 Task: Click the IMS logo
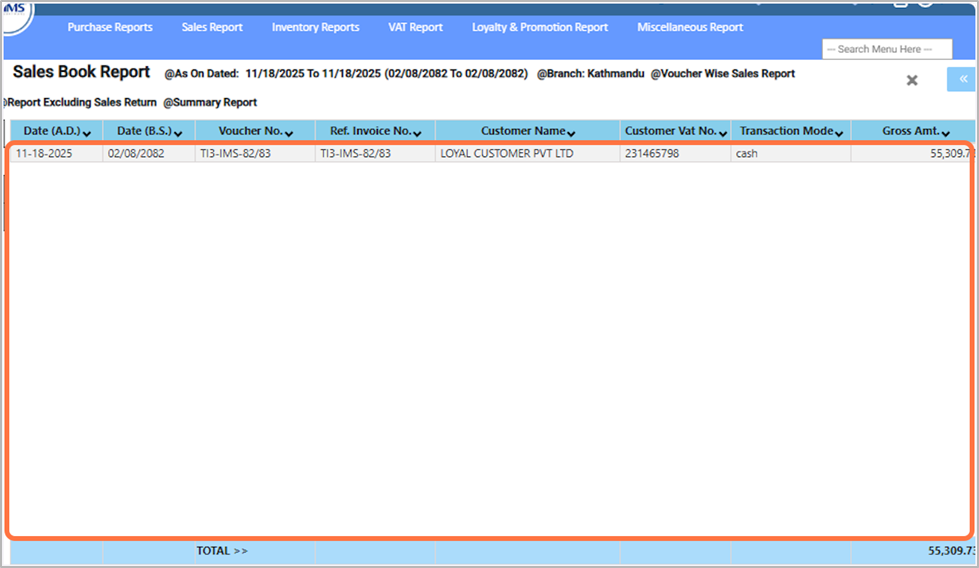click(x=16, y=8)
